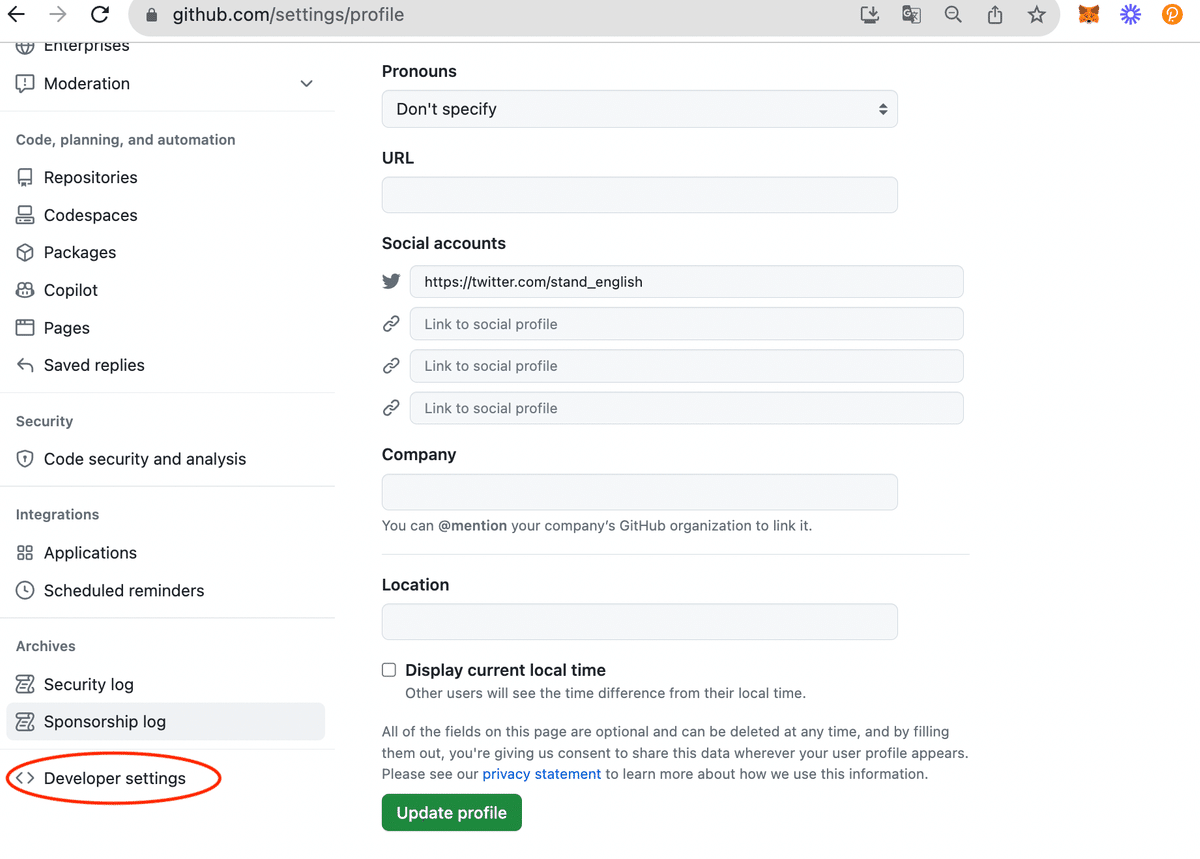Click the Twitter social account field
Image resolution: width=1200 pixels, height=859 pixels.
click(687, 282)
